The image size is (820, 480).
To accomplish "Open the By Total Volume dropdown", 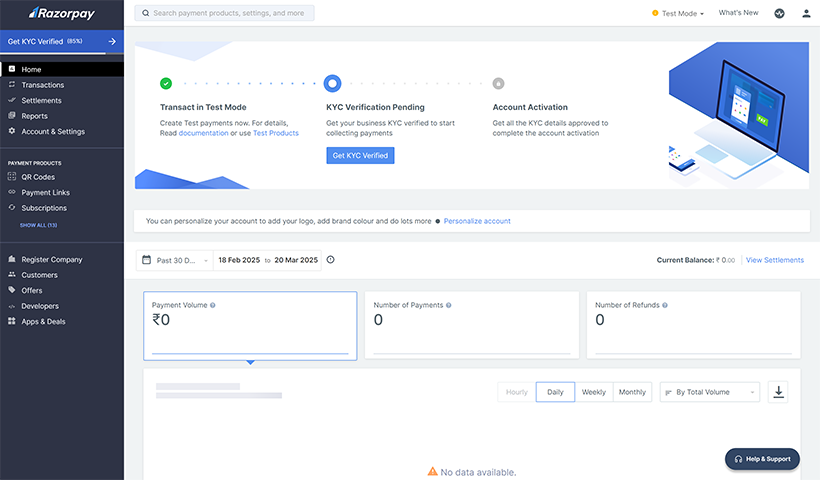I will 710,392.
